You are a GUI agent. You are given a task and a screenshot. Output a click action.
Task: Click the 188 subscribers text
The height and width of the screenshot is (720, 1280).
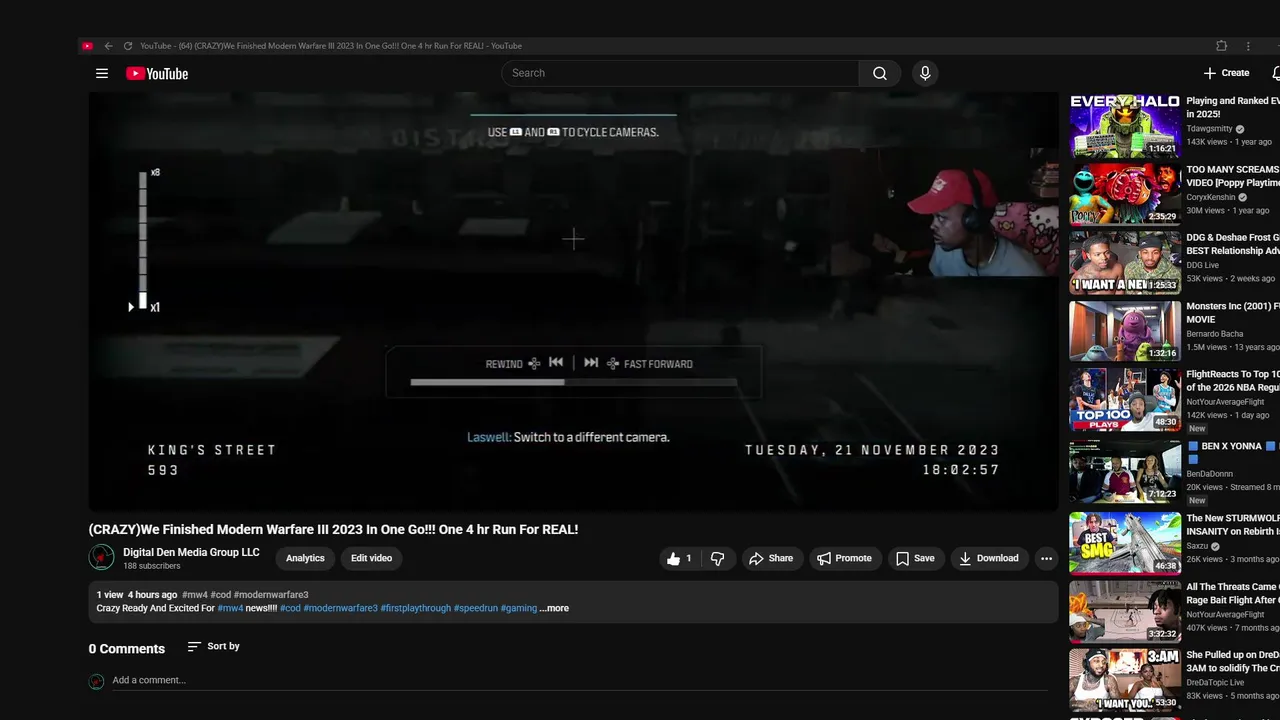(152, 566)
